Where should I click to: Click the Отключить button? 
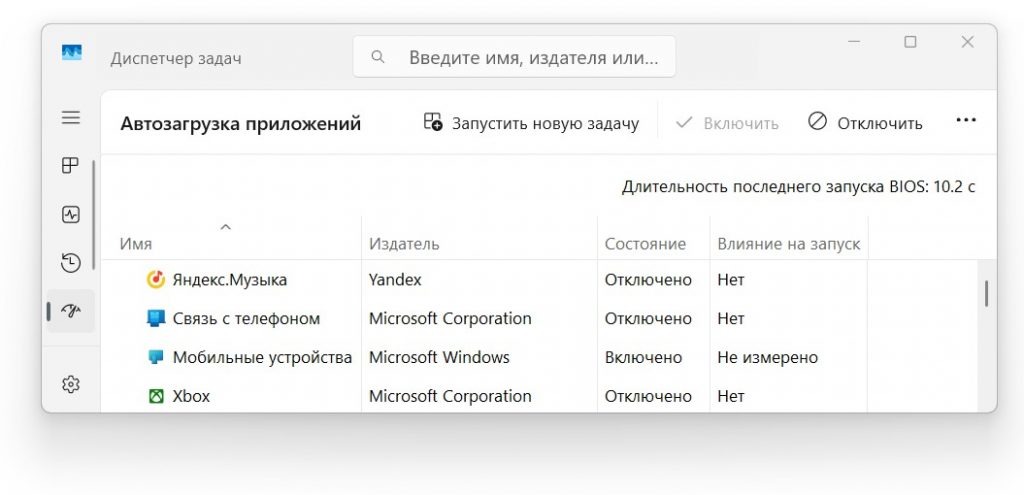point(865,123)
